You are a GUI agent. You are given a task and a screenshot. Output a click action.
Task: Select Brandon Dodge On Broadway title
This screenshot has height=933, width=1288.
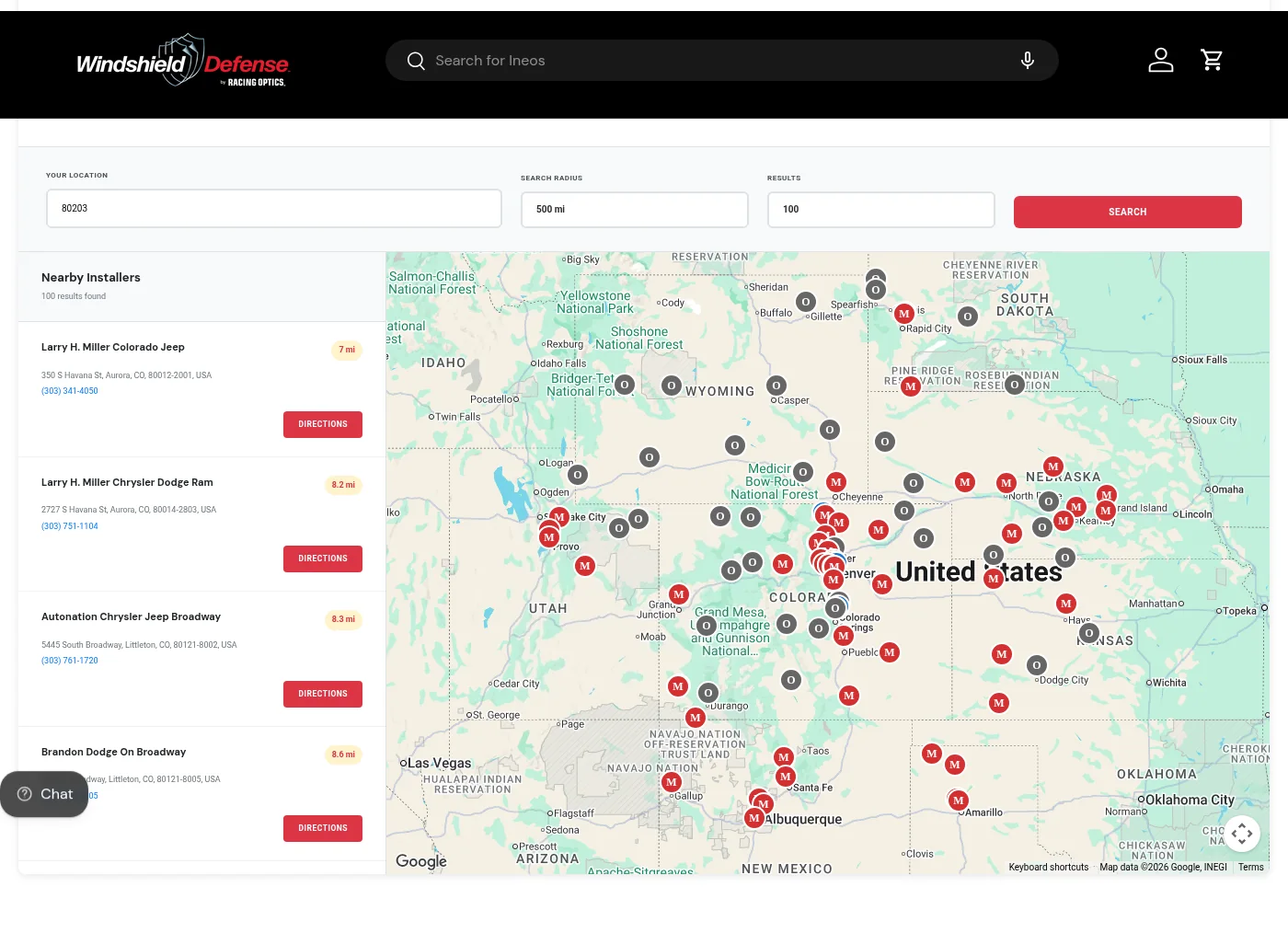coord(114,752)
